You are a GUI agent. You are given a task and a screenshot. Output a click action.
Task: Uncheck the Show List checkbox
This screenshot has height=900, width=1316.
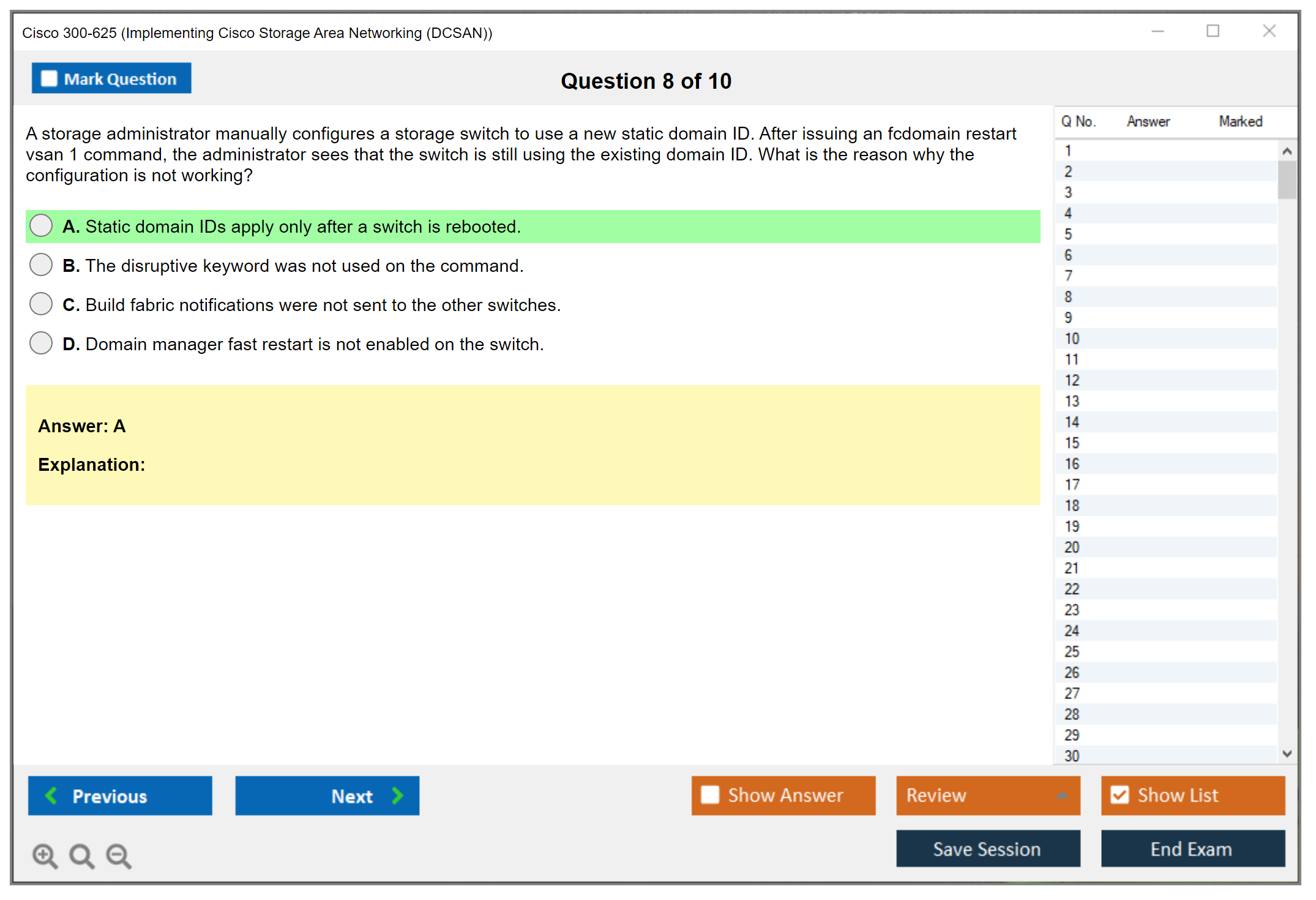pos(1120,795)
